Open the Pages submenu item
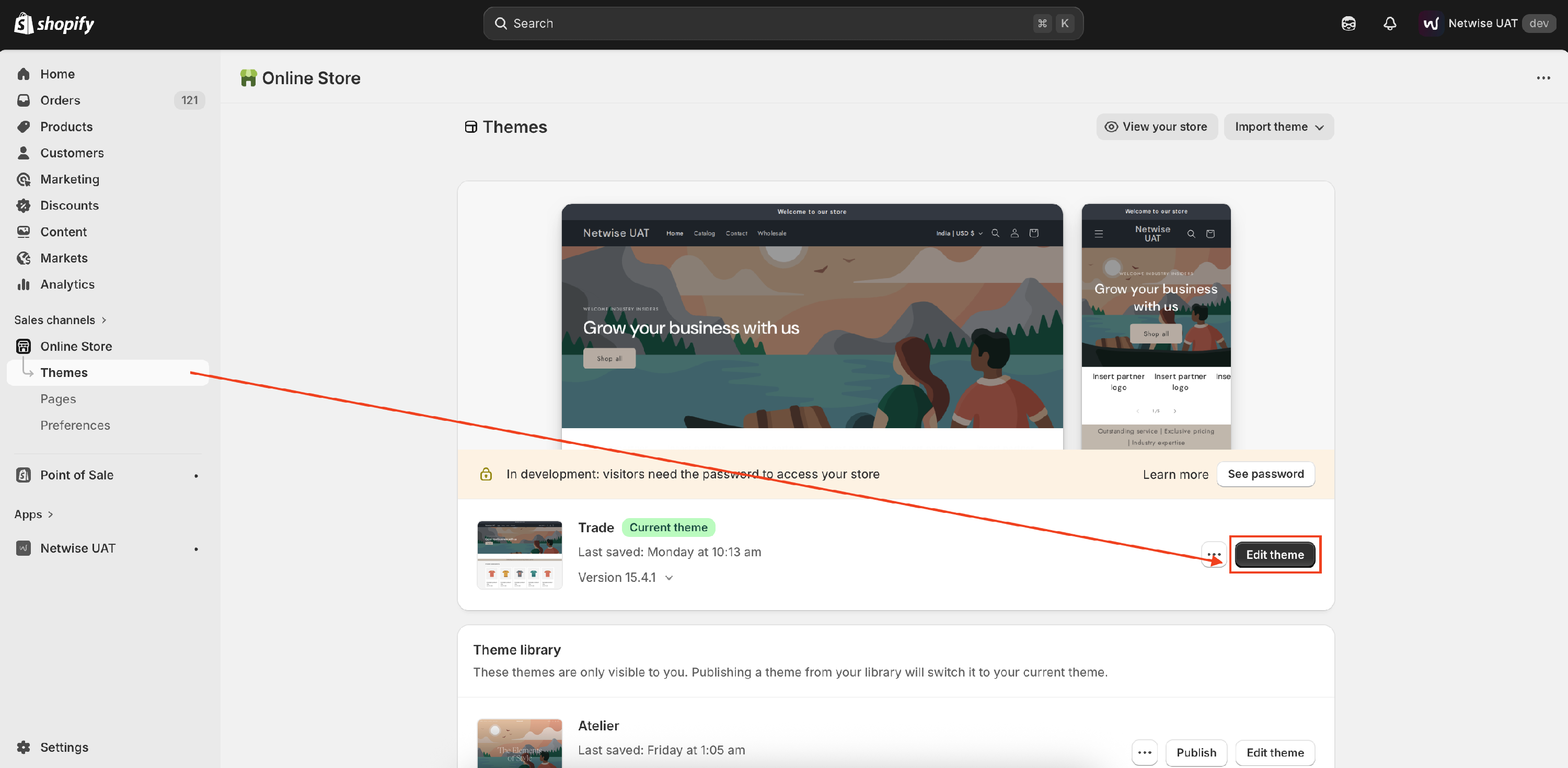 click(58, 399)
